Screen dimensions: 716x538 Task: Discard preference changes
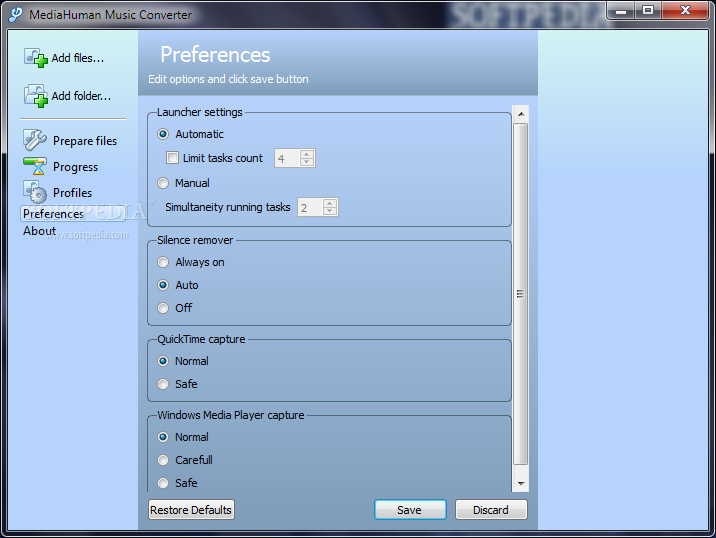coord(491,510)
